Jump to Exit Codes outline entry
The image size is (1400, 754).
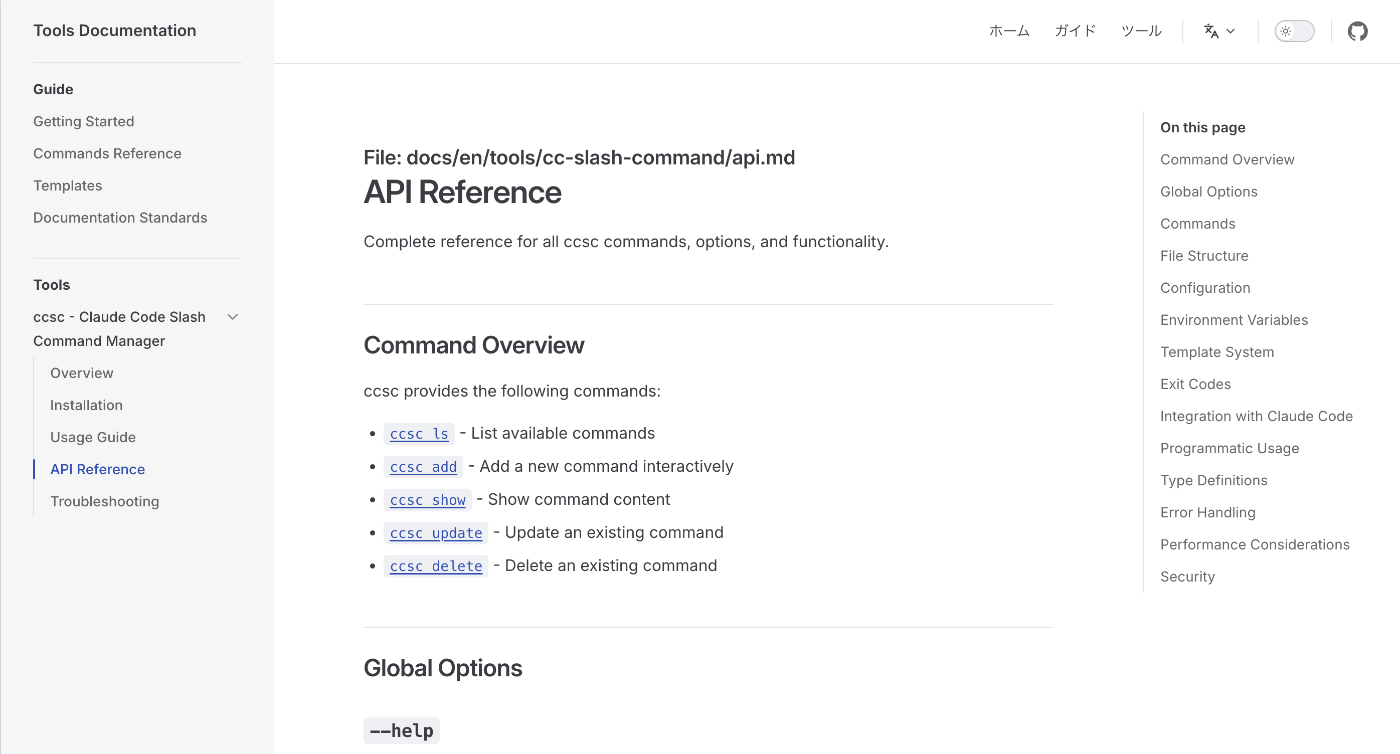(x=1195, y=383)
